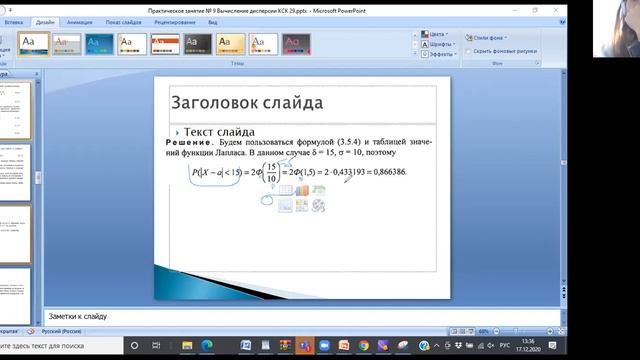Image resolution: width=640 pixels, height=360 pixels.
Task: Show hidden system tray icons
Action: pyautogui.click(x=436, y=346)
